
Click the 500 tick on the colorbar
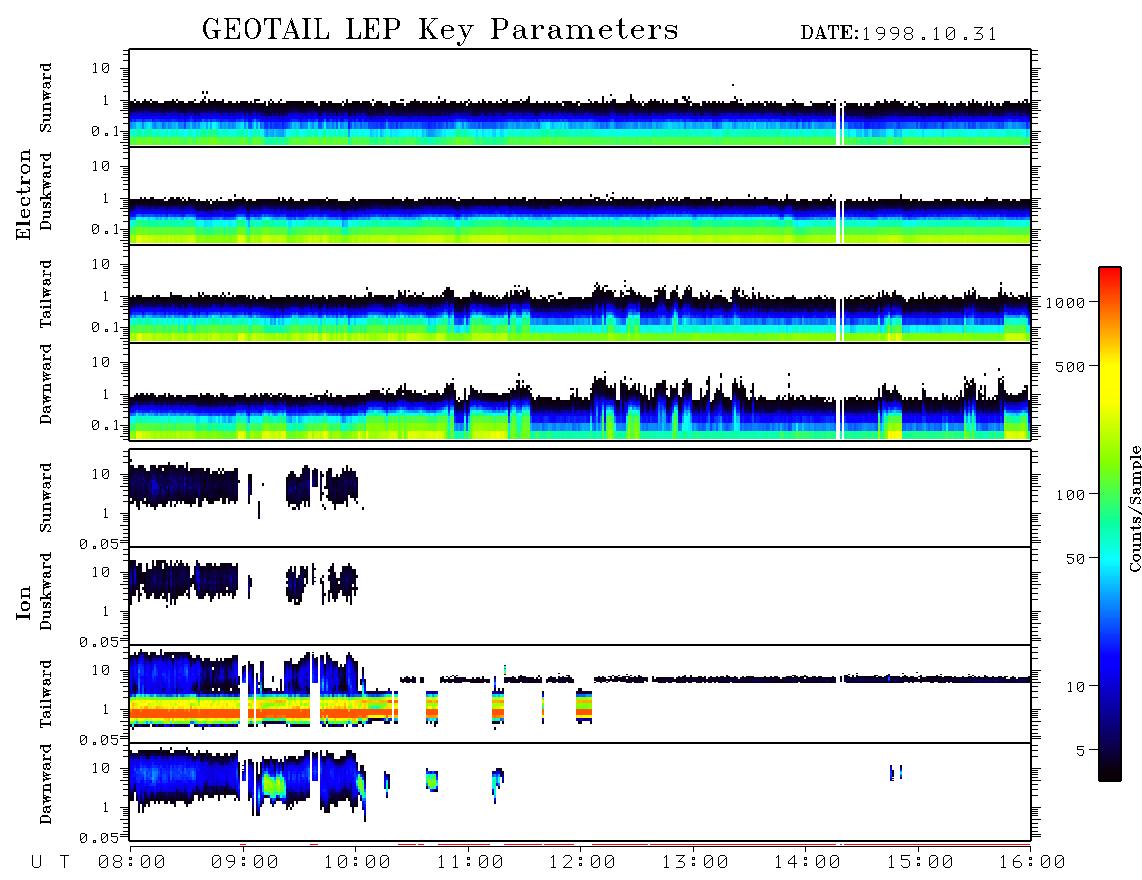pyautogui.click(x=1071, y=366)
